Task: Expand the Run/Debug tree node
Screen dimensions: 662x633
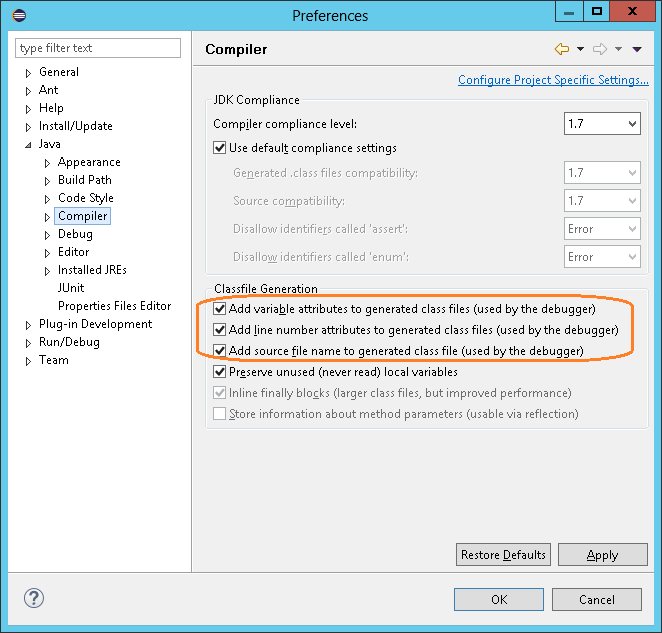Action: (x=28, y=343)
